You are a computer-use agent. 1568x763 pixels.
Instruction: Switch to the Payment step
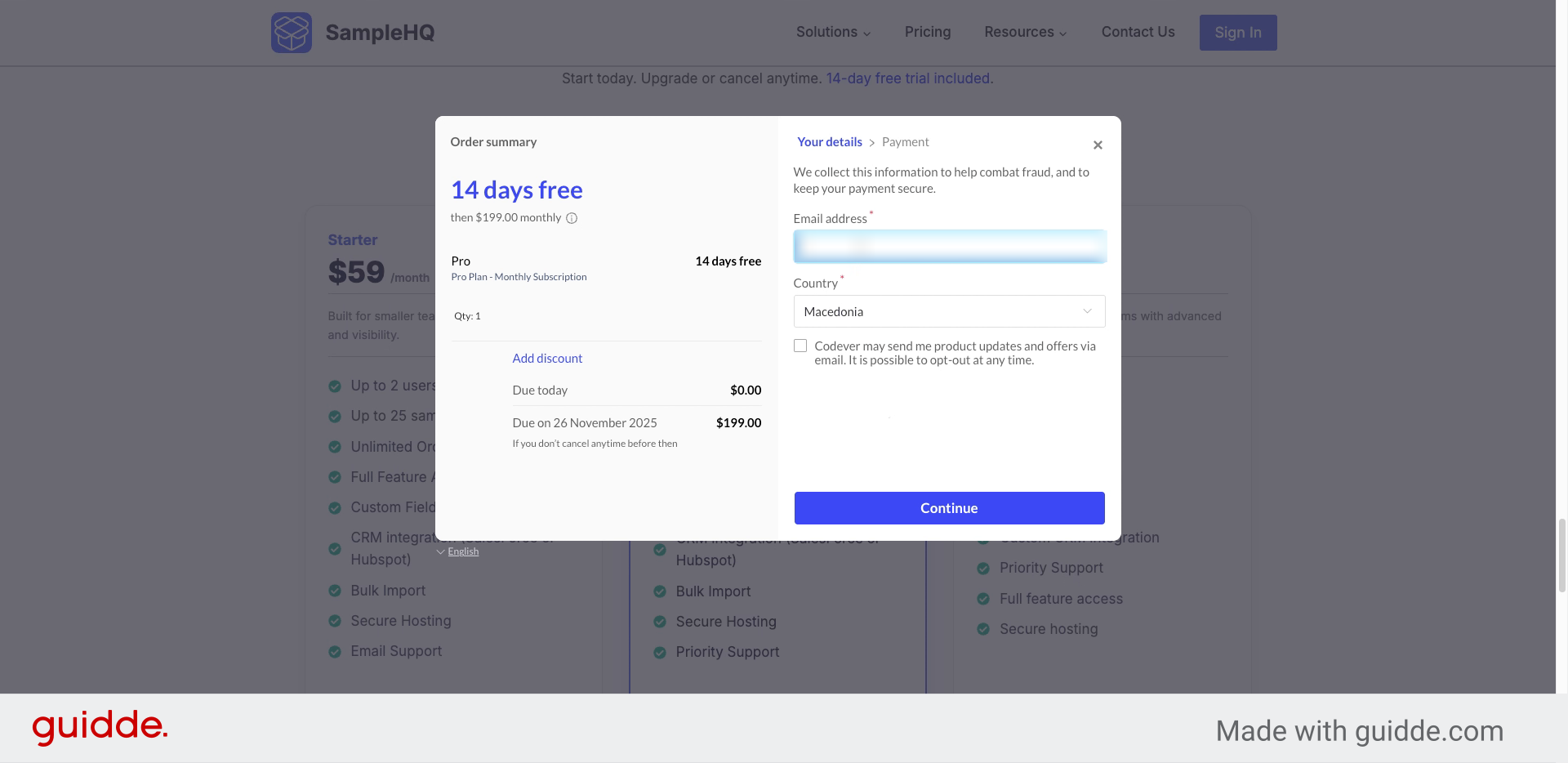point(905,142)
